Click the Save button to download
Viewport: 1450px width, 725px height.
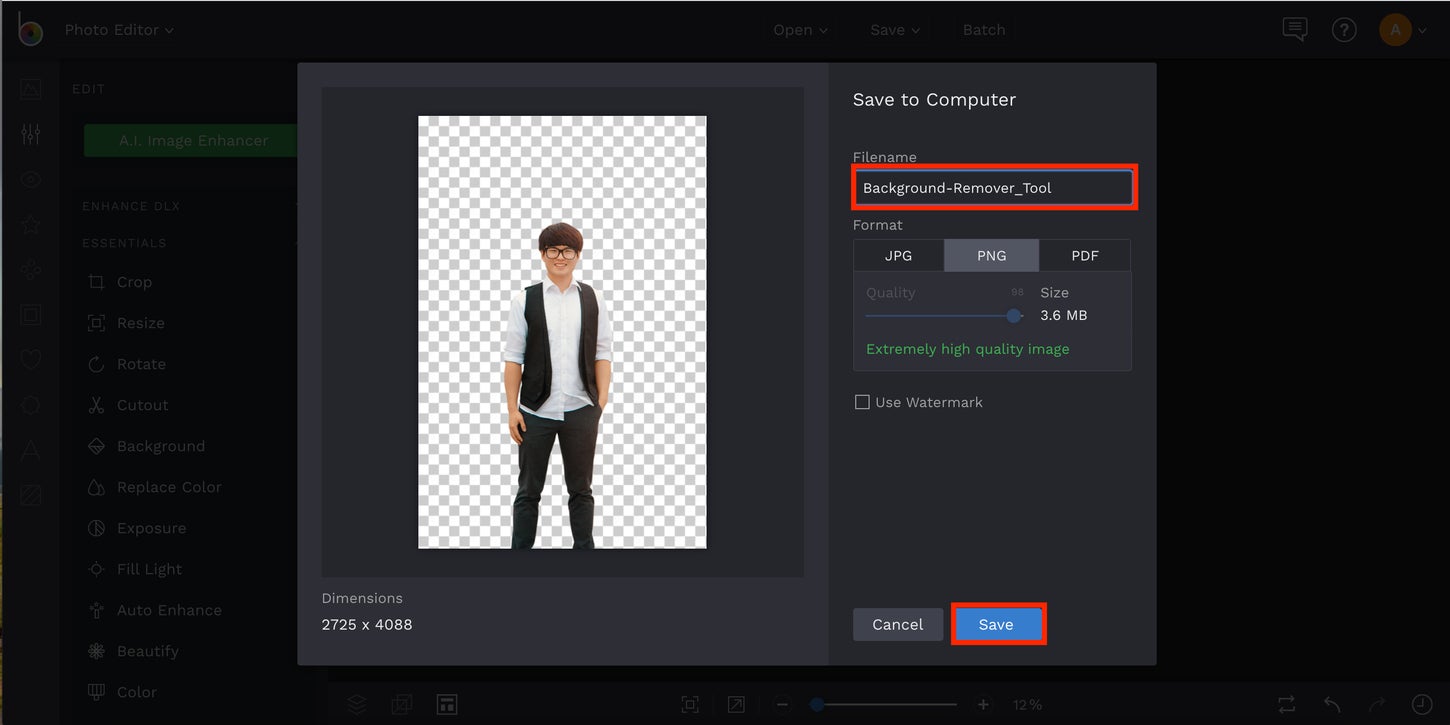[997, 623]
